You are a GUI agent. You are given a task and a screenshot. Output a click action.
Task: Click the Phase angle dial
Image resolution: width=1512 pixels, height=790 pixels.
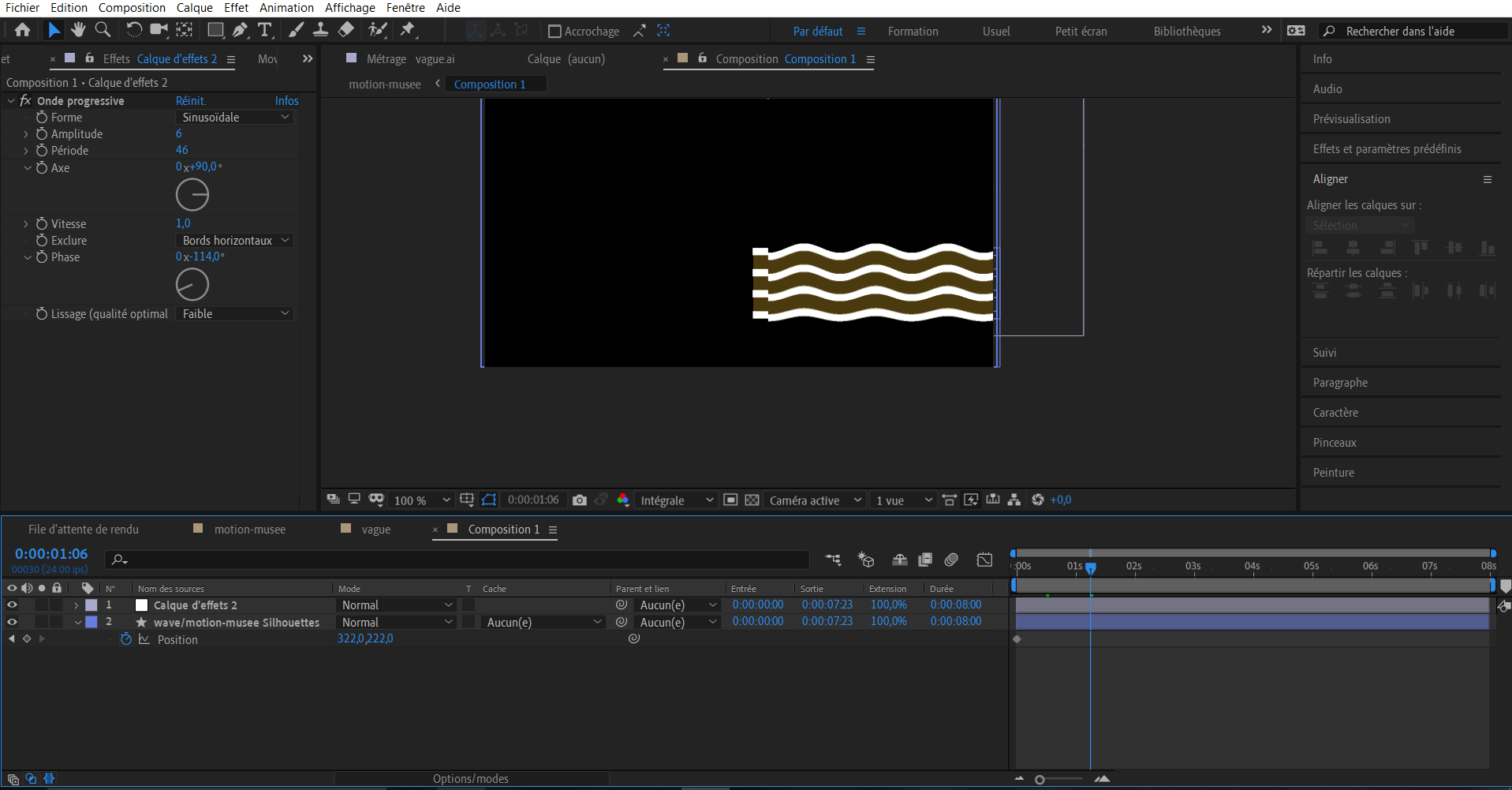click(x=192, y=285)
